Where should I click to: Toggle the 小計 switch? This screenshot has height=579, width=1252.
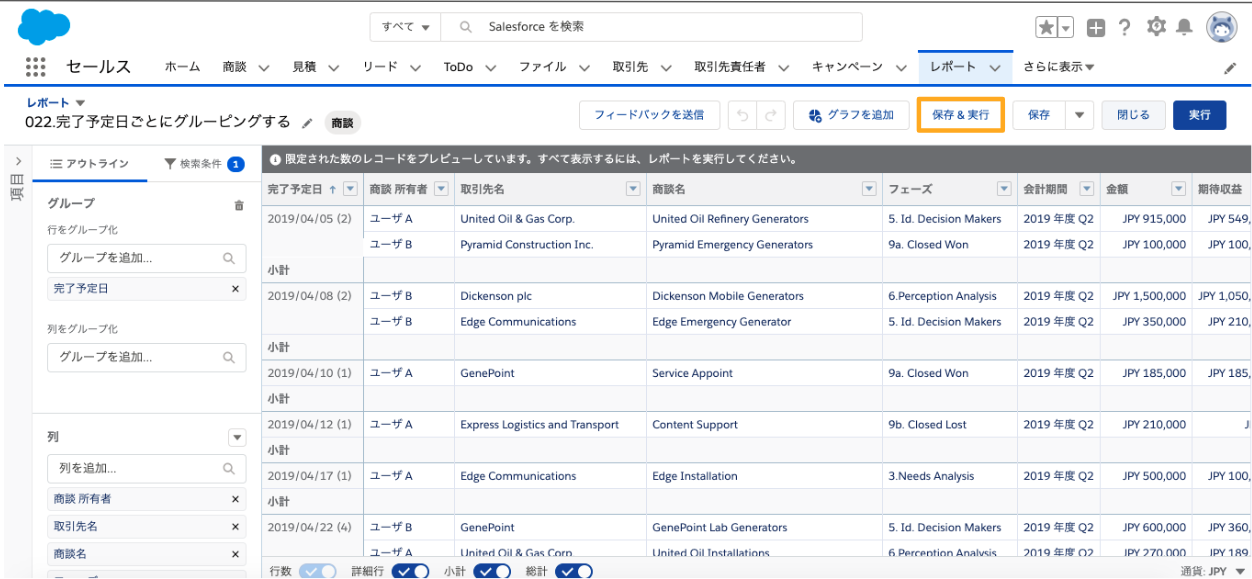[492, 571]
